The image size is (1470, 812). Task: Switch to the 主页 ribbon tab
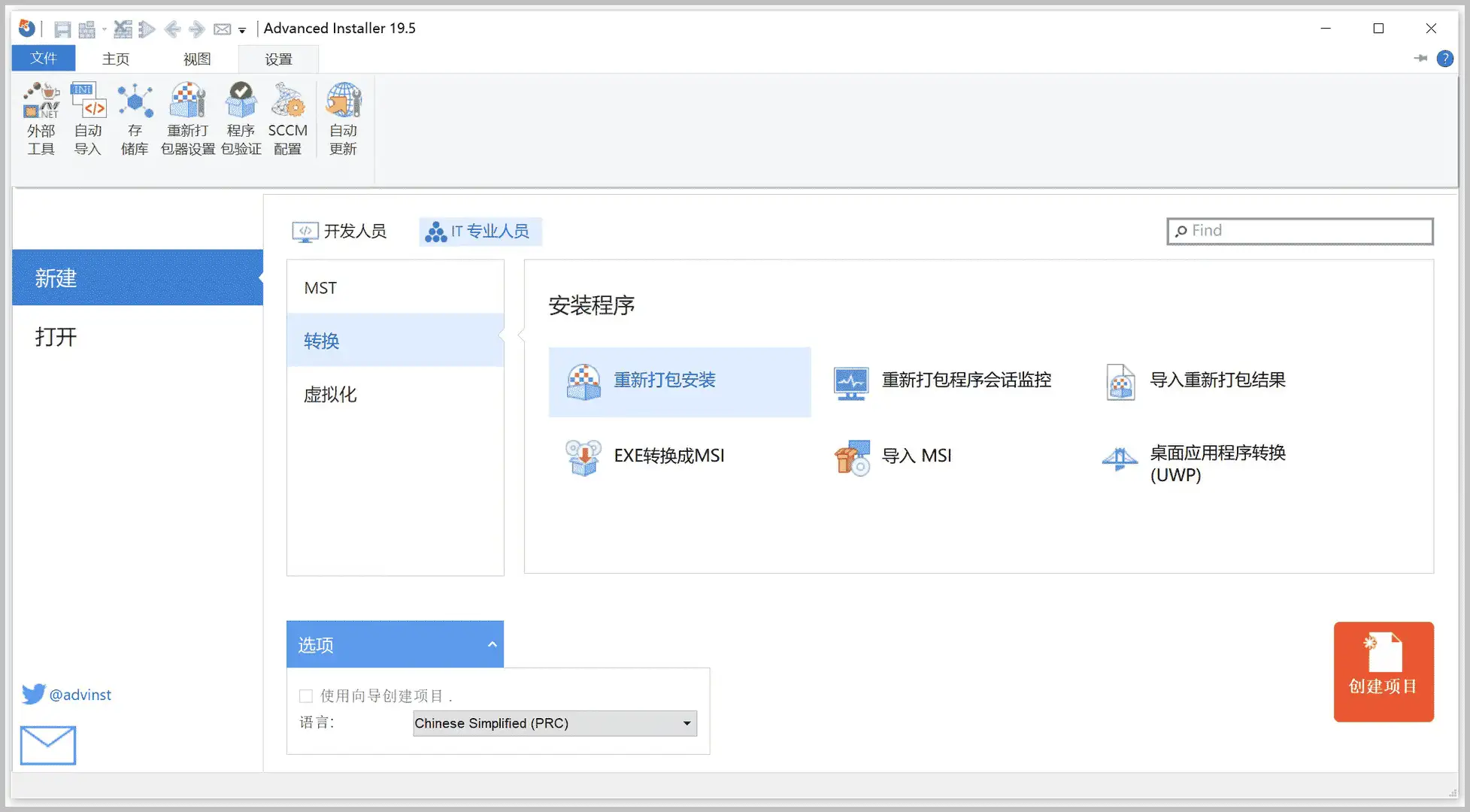click(116, 59)
